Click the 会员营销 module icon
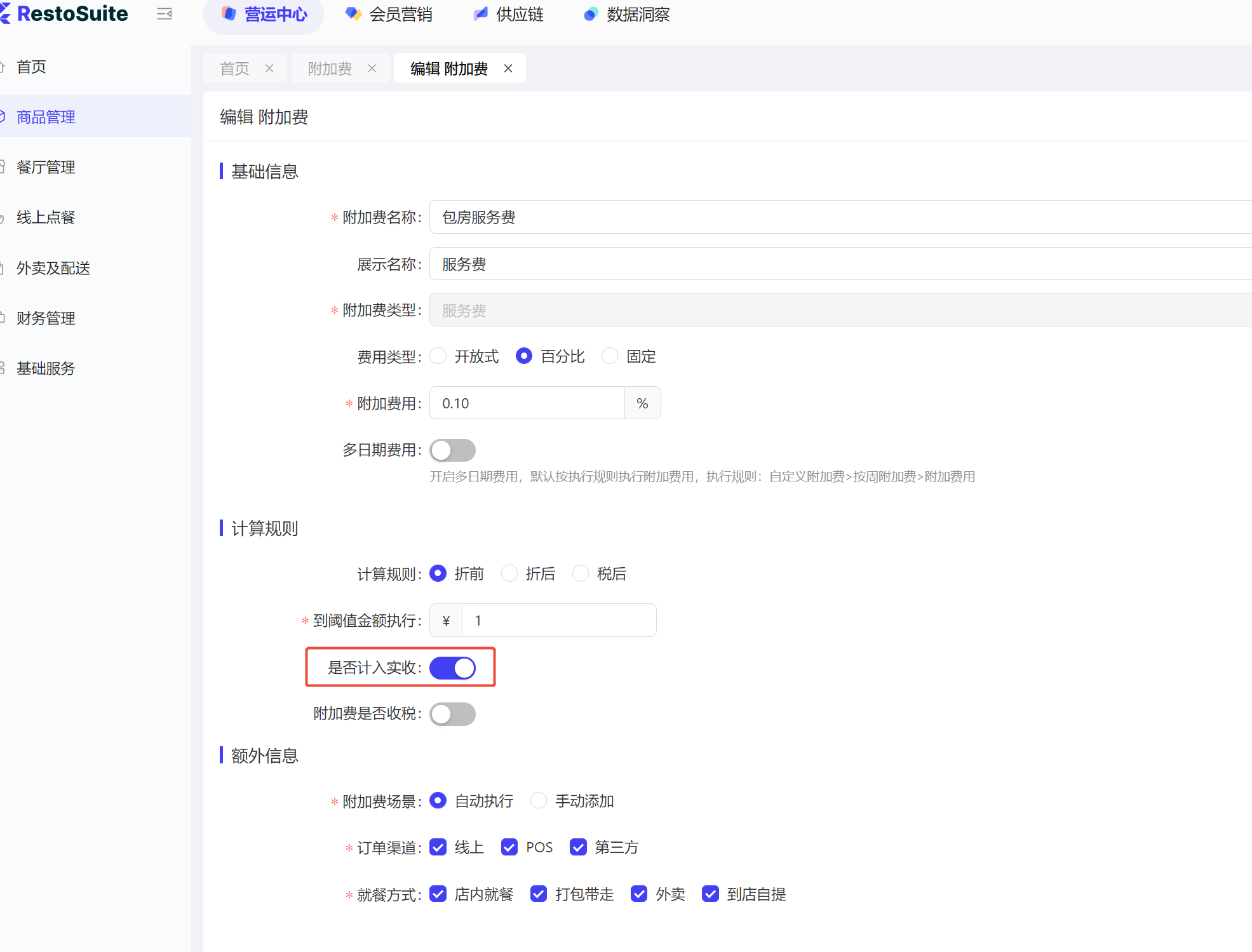The image size is (1252, 952). tap(353, 14)
